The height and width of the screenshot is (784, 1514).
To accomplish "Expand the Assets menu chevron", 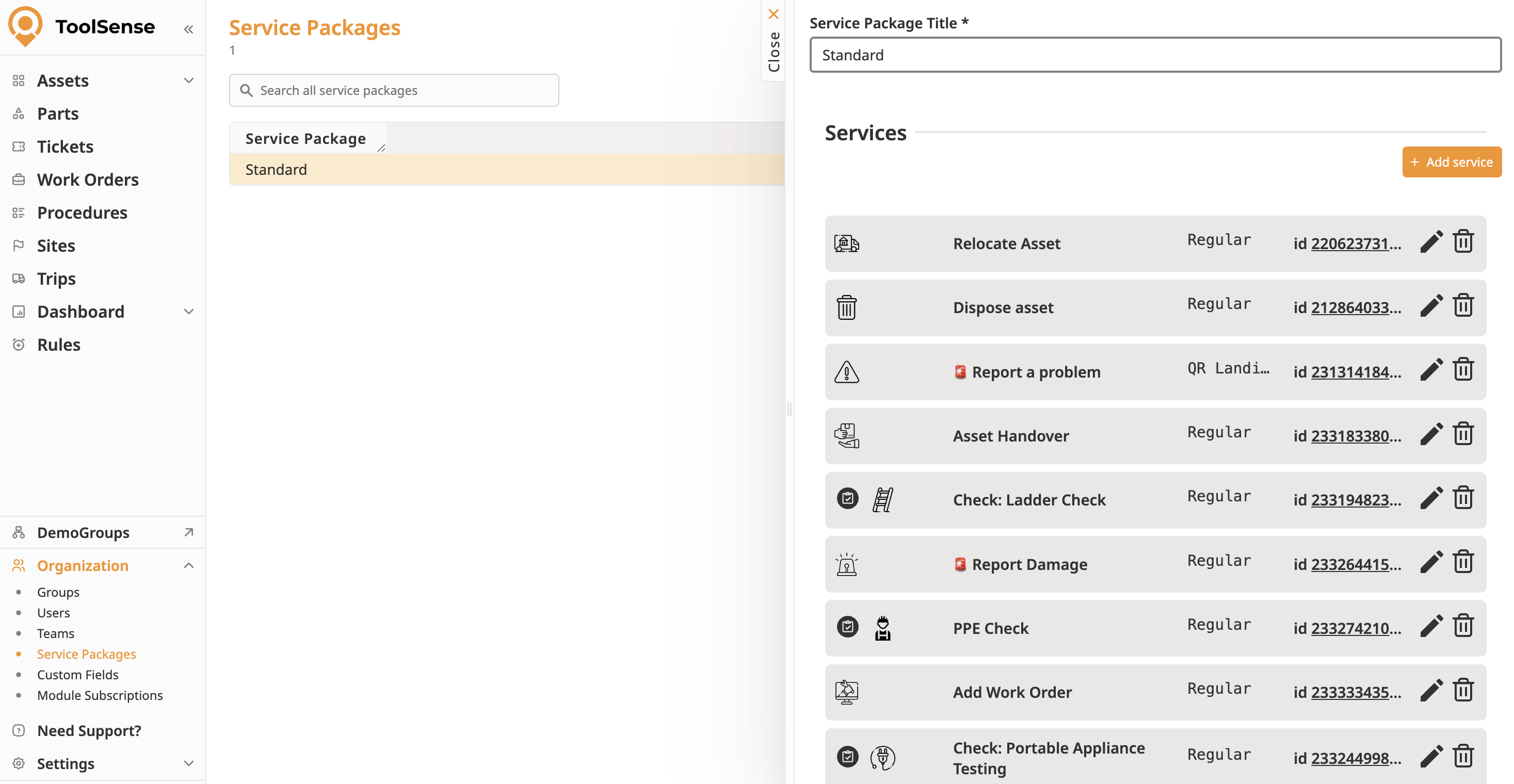I will click(x=188, y=80).
